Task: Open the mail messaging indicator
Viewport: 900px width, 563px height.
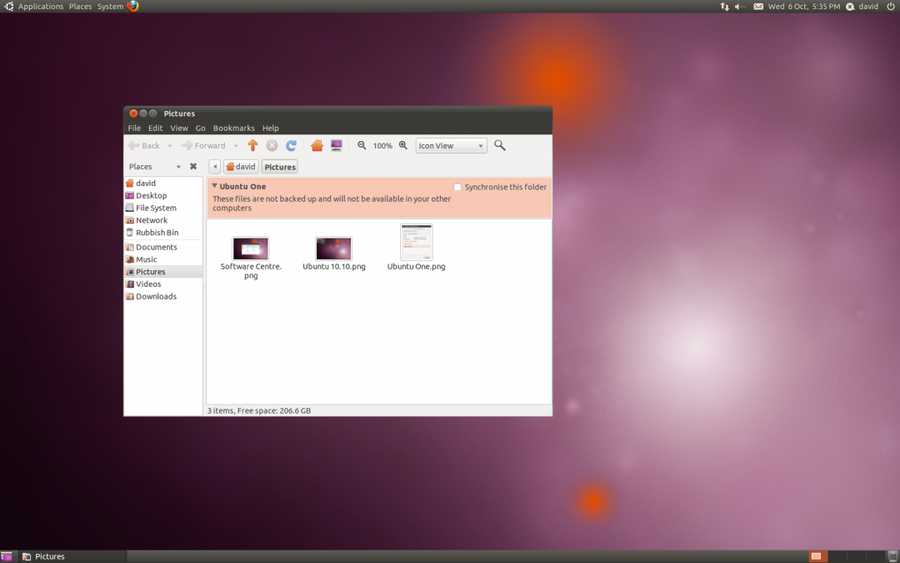Action: [x=758, y=6]
